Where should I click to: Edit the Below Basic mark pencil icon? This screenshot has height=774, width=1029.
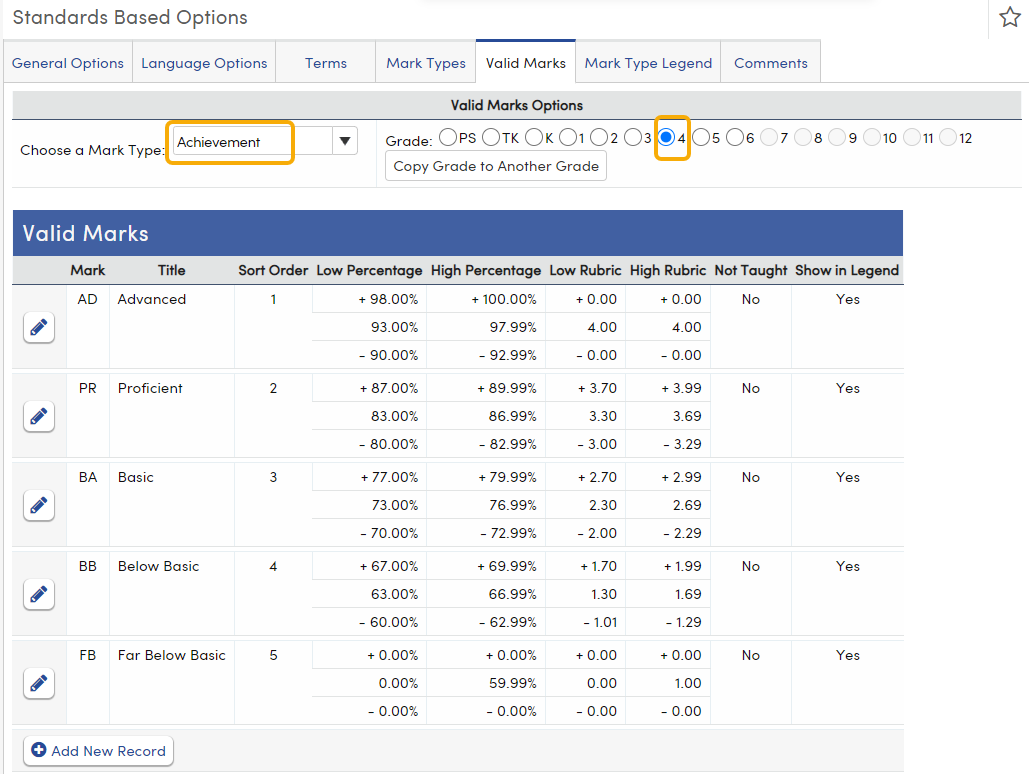click(39, 594)
